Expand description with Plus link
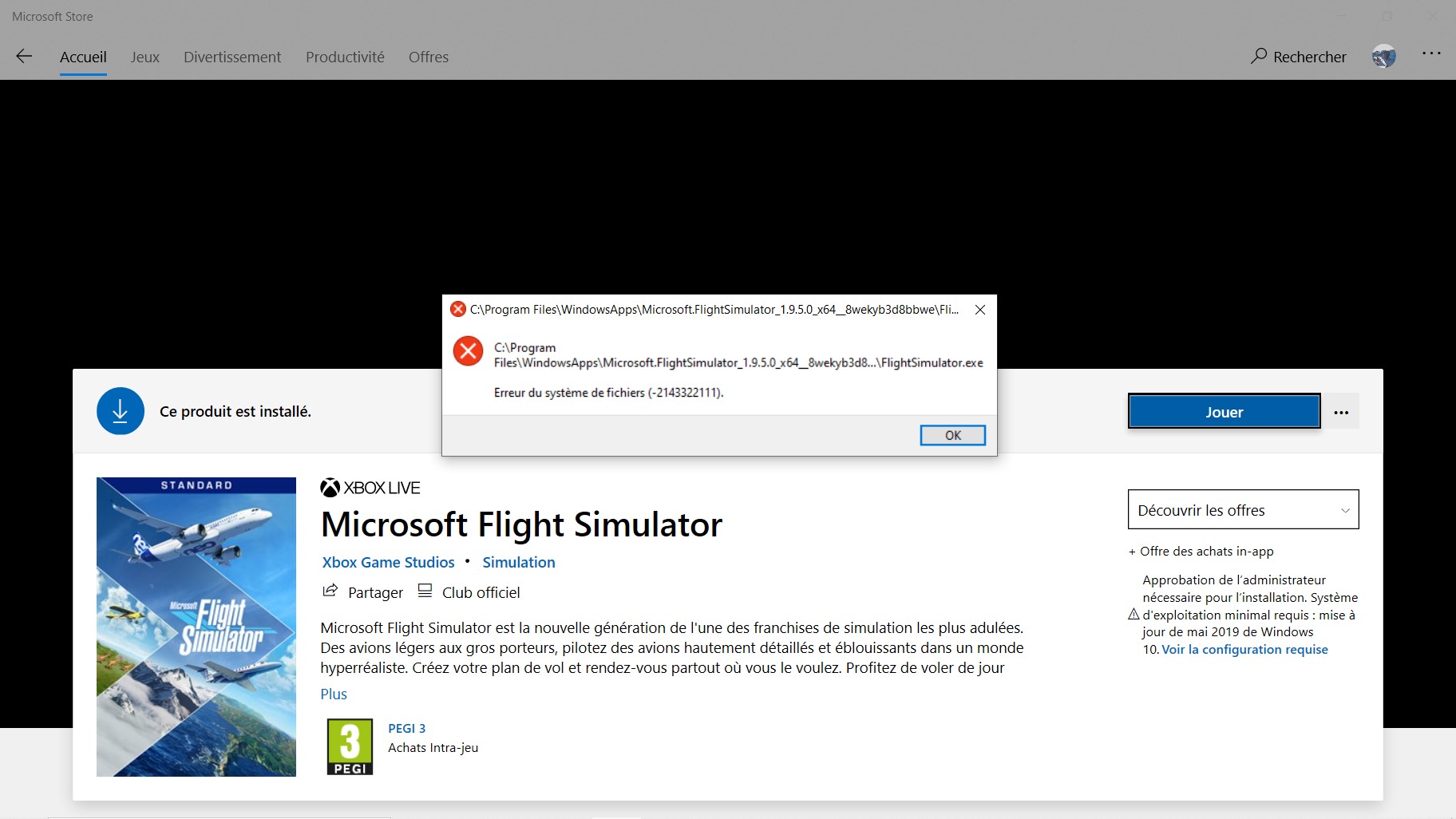 tap(334, 694)
